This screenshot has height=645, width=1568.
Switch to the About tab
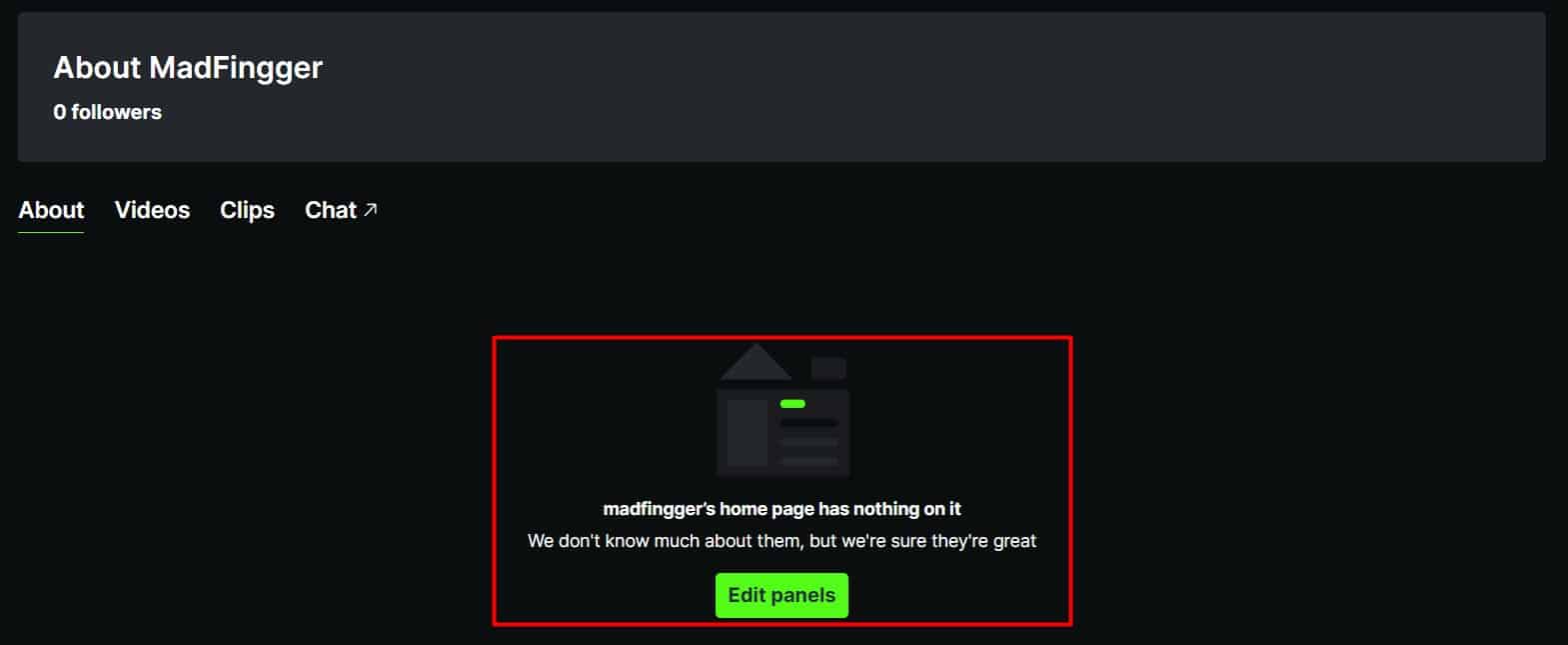pyautogui.click(x=51, y=210)
